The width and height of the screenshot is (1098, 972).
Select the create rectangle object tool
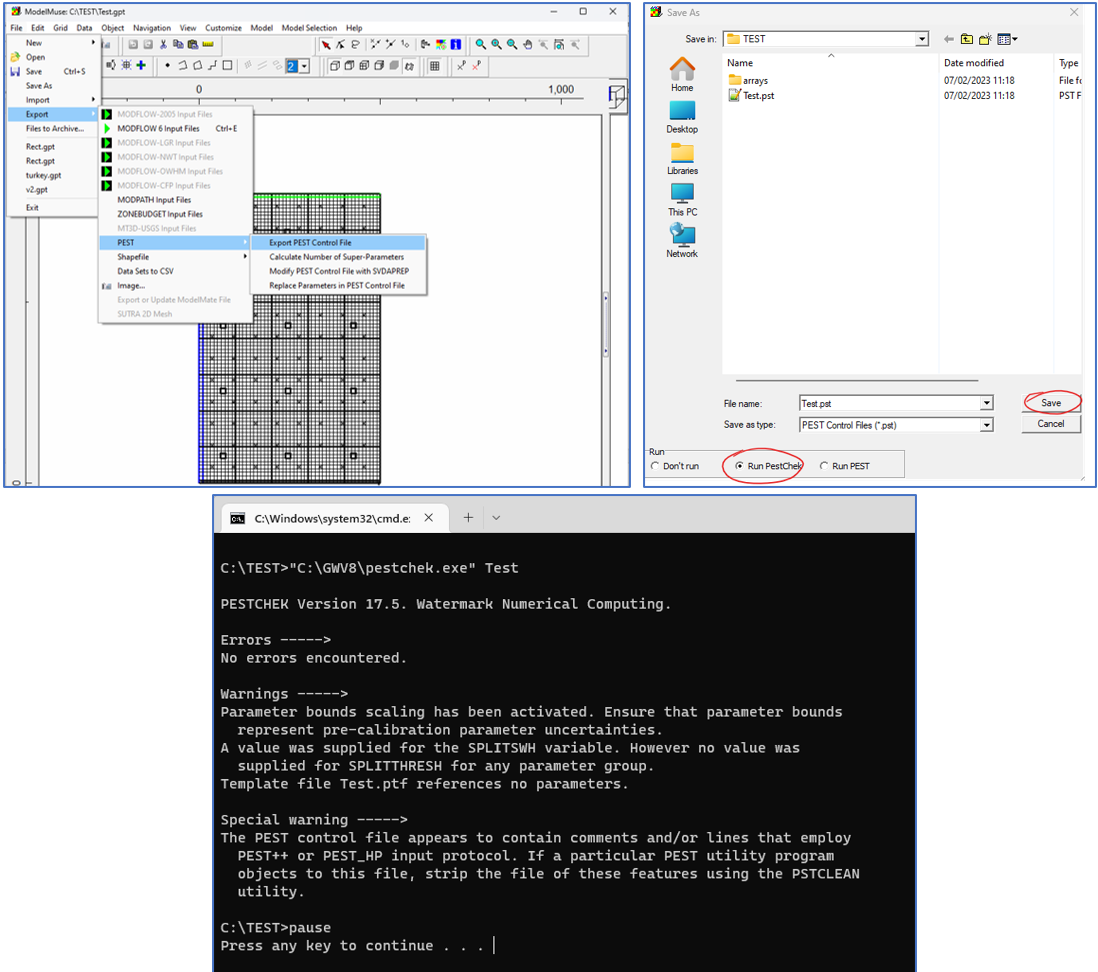click(228, 66)
